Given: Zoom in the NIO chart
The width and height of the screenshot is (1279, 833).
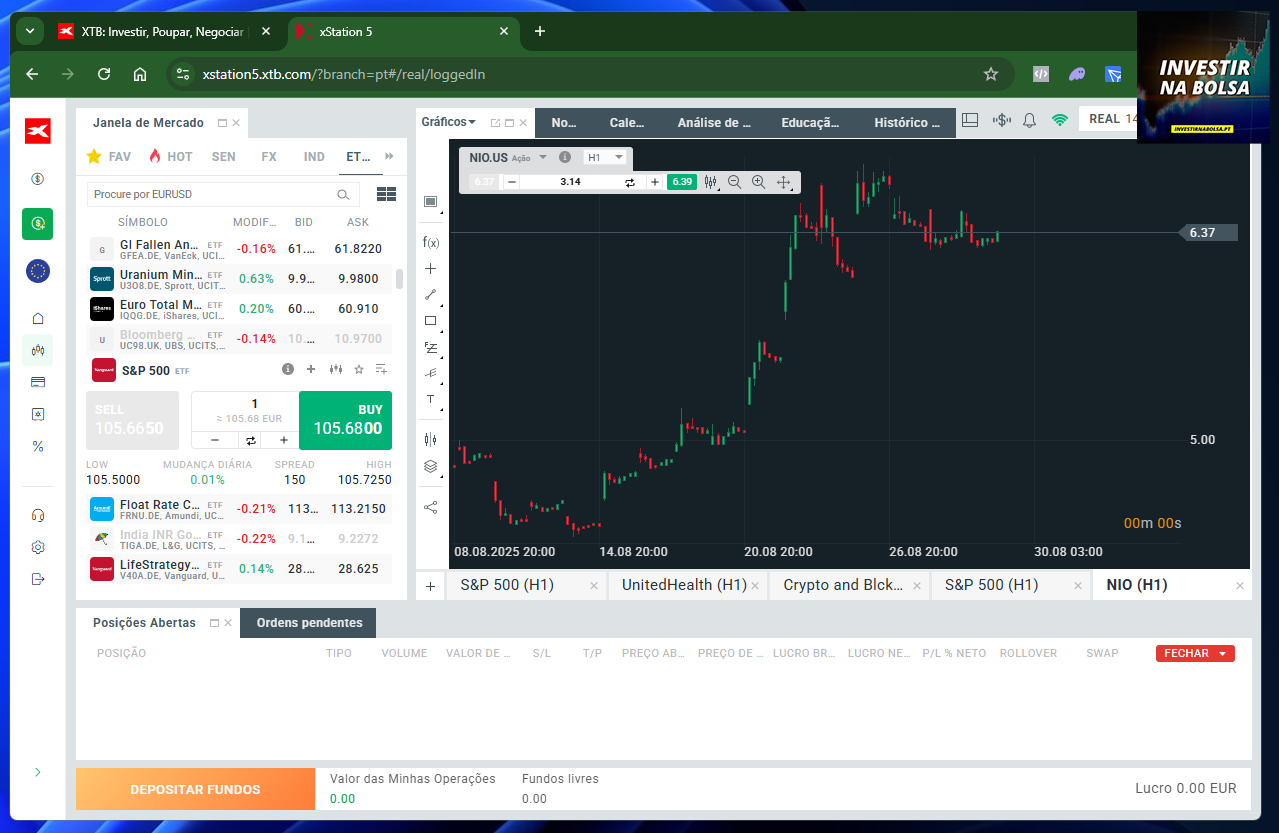Looking at the screenshot, I should pos(758,182).
